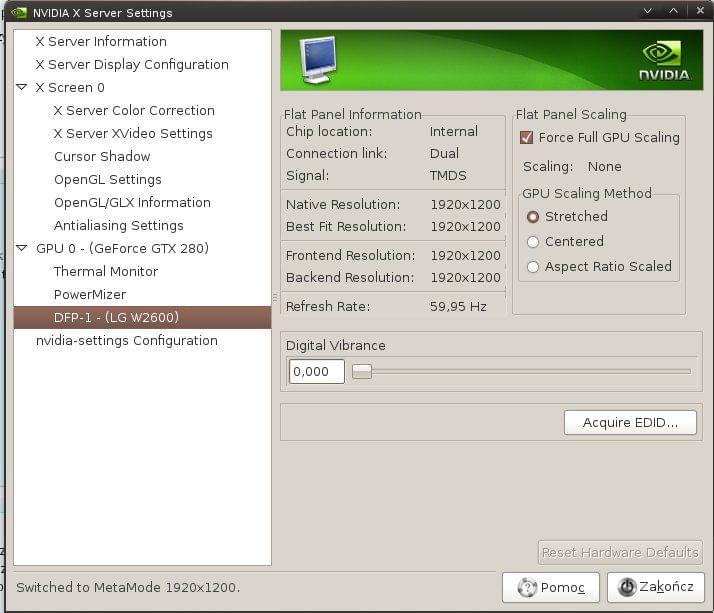Click the NVIDIA icon in the title bar
The width and height of the screenshot is (714, 613).
(19, 12)
